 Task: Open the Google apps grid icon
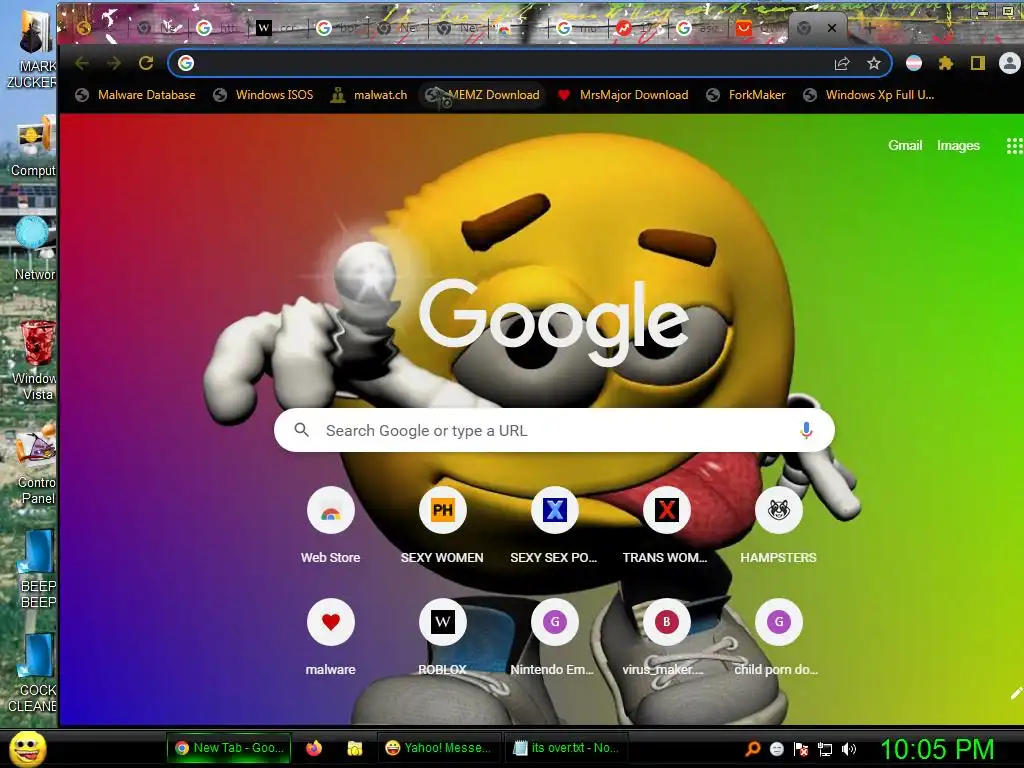1014,146
